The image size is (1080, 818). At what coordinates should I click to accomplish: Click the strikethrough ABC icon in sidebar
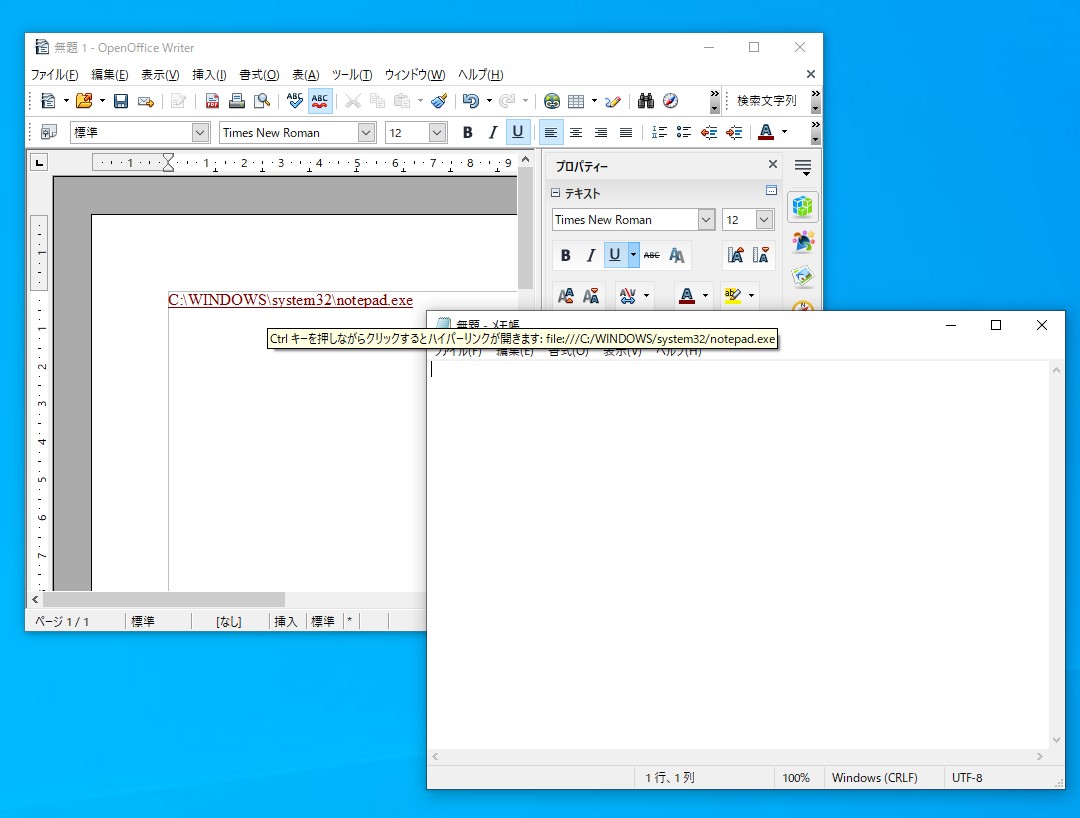[652, 255]
